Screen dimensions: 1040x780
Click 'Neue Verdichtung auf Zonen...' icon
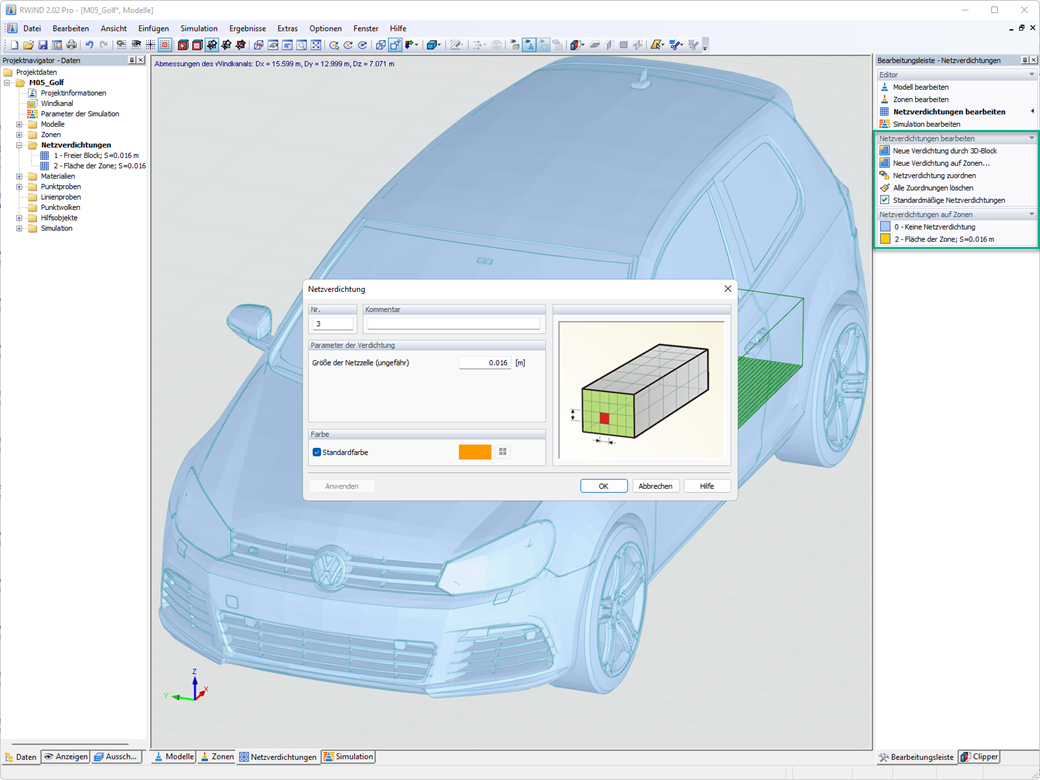pos(884,162)
